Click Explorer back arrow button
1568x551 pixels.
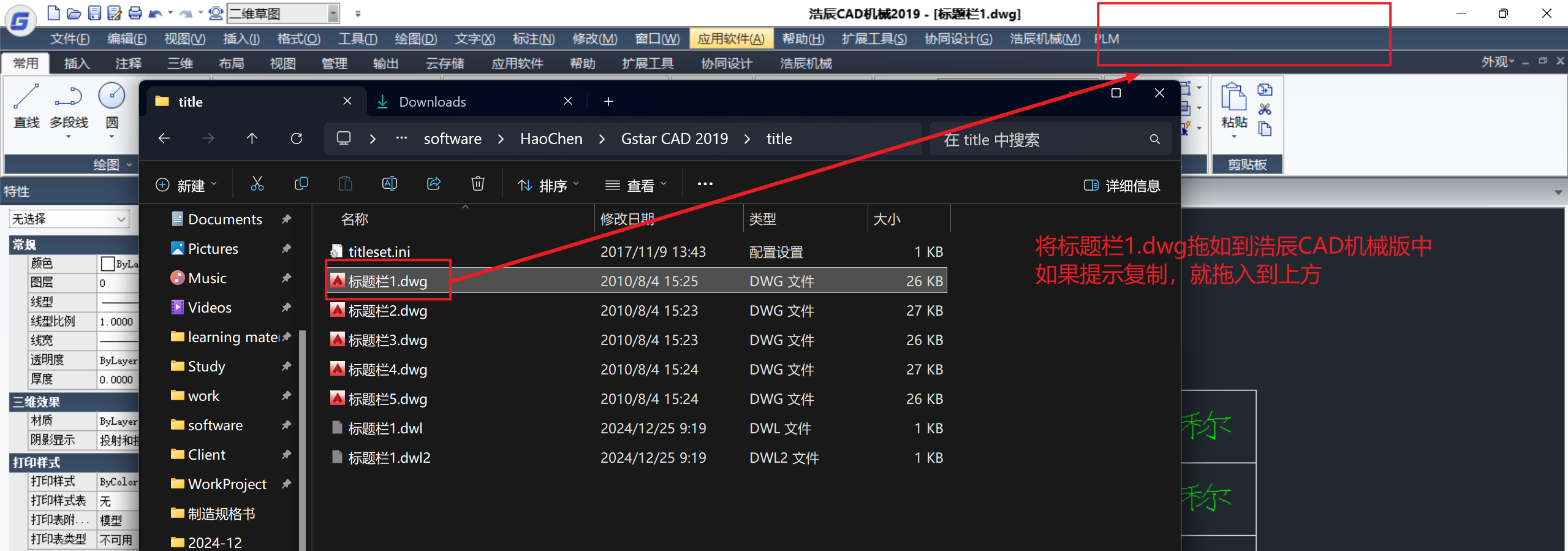coord(164,139)
